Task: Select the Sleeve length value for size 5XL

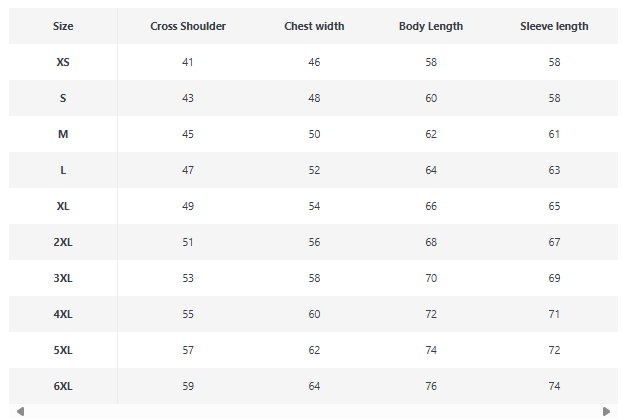Action: [554, 350]
